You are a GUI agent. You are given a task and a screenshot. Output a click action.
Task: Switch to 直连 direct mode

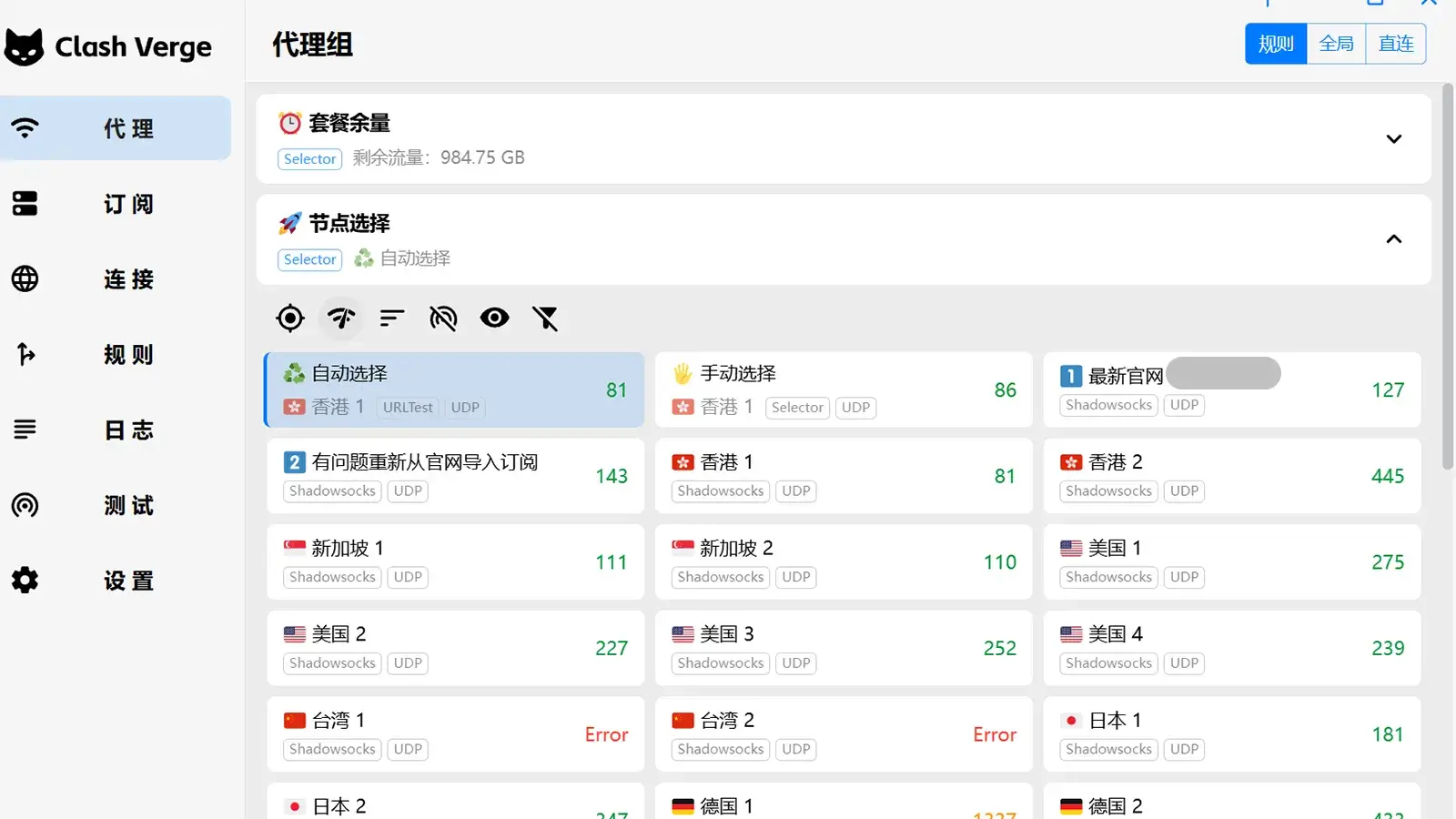pos(1395,44)
